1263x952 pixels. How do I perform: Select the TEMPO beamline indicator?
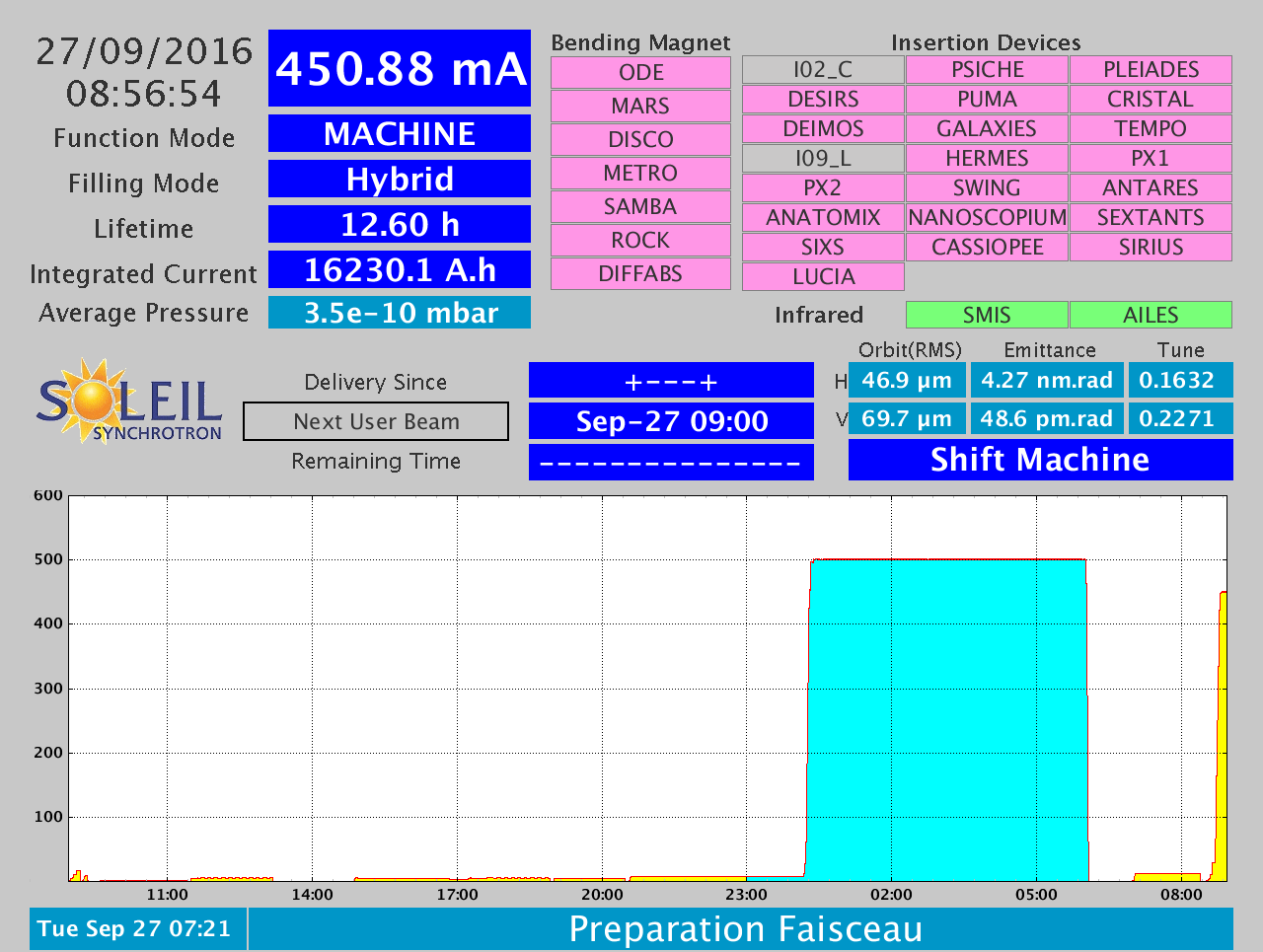(1151, 129)
